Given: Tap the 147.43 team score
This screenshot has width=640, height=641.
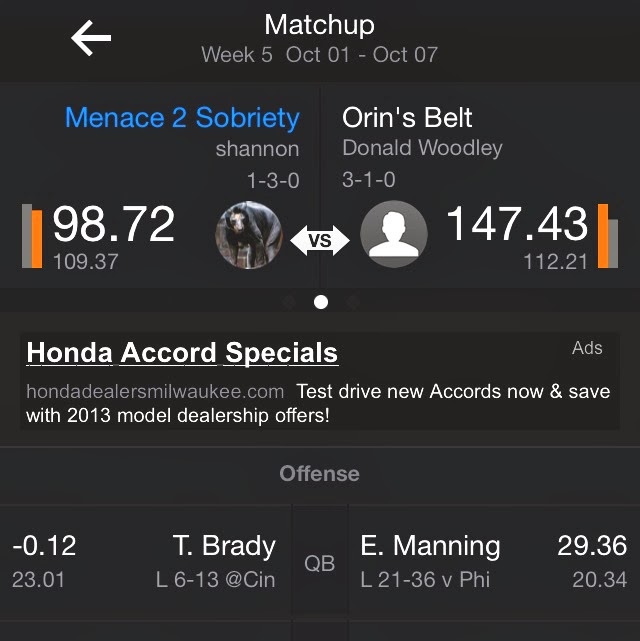Looking at the screenshot, I should tap(518, 226).
